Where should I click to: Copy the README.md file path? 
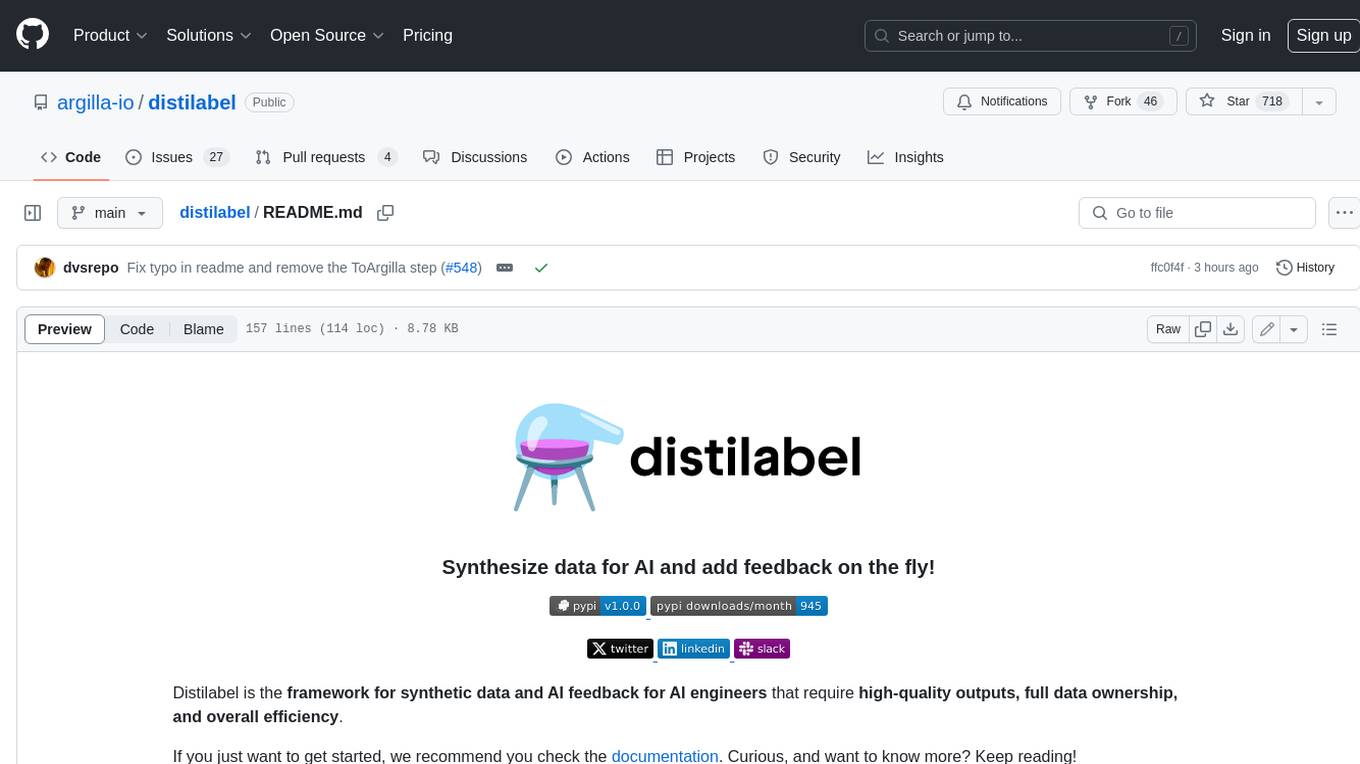coord(385,213)
